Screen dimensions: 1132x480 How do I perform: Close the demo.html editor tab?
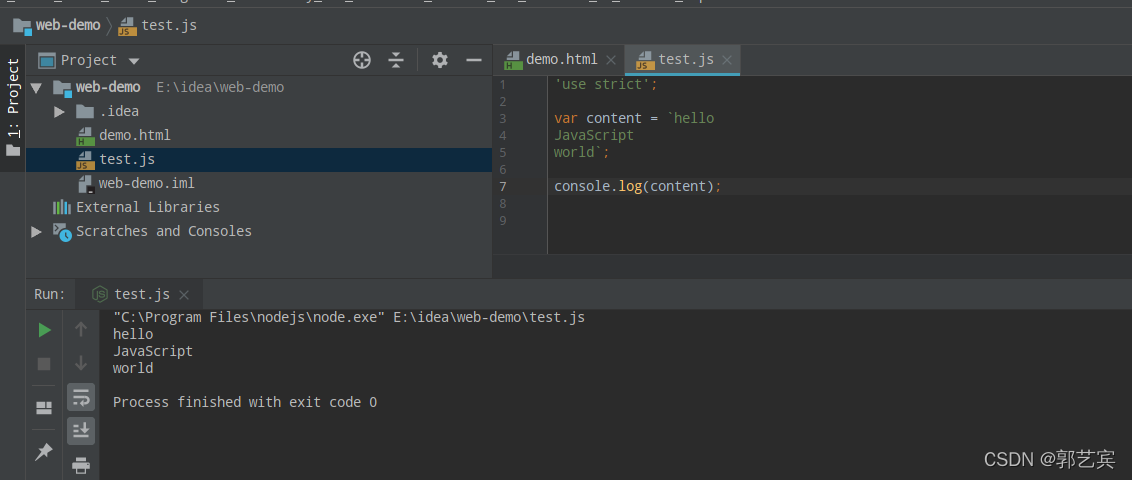[x=611, y=60]
